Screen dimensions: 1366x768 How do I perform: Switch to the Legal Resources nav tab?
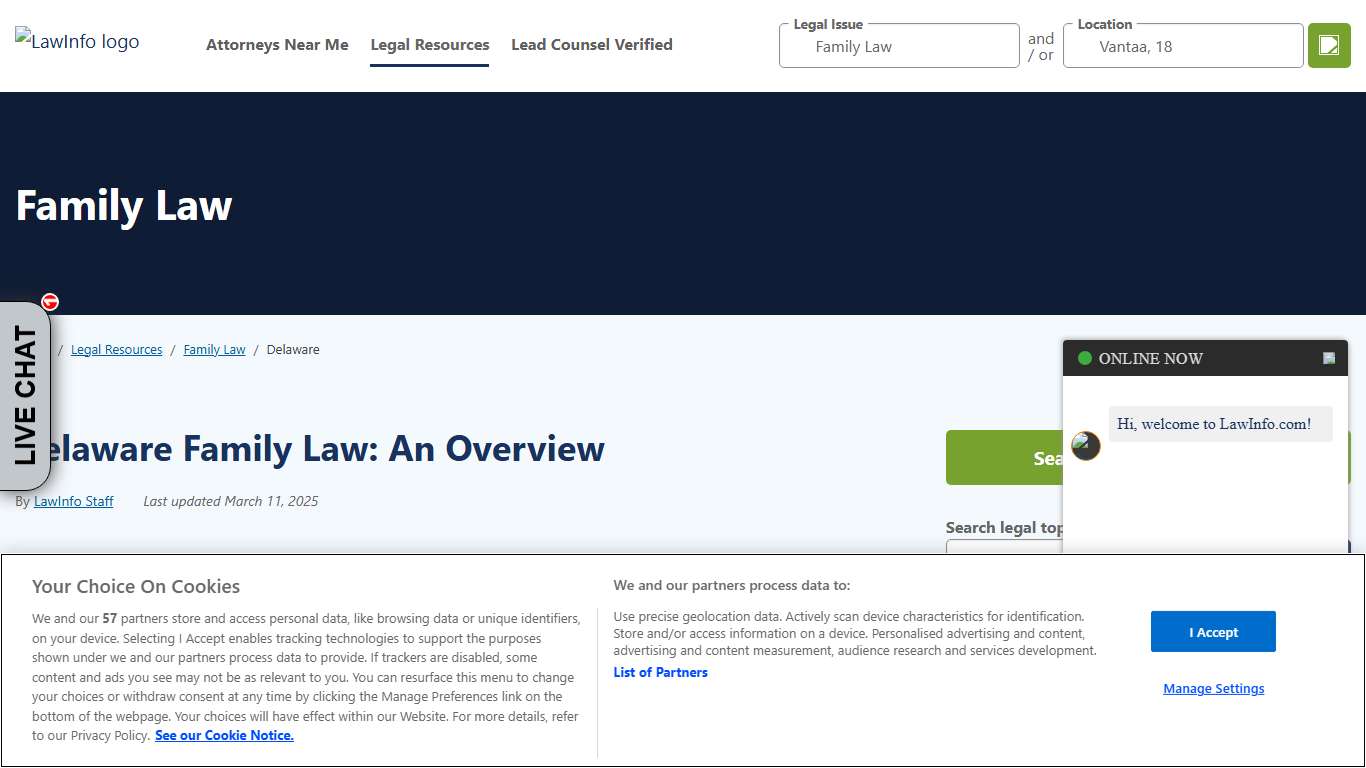coord(429,44)
